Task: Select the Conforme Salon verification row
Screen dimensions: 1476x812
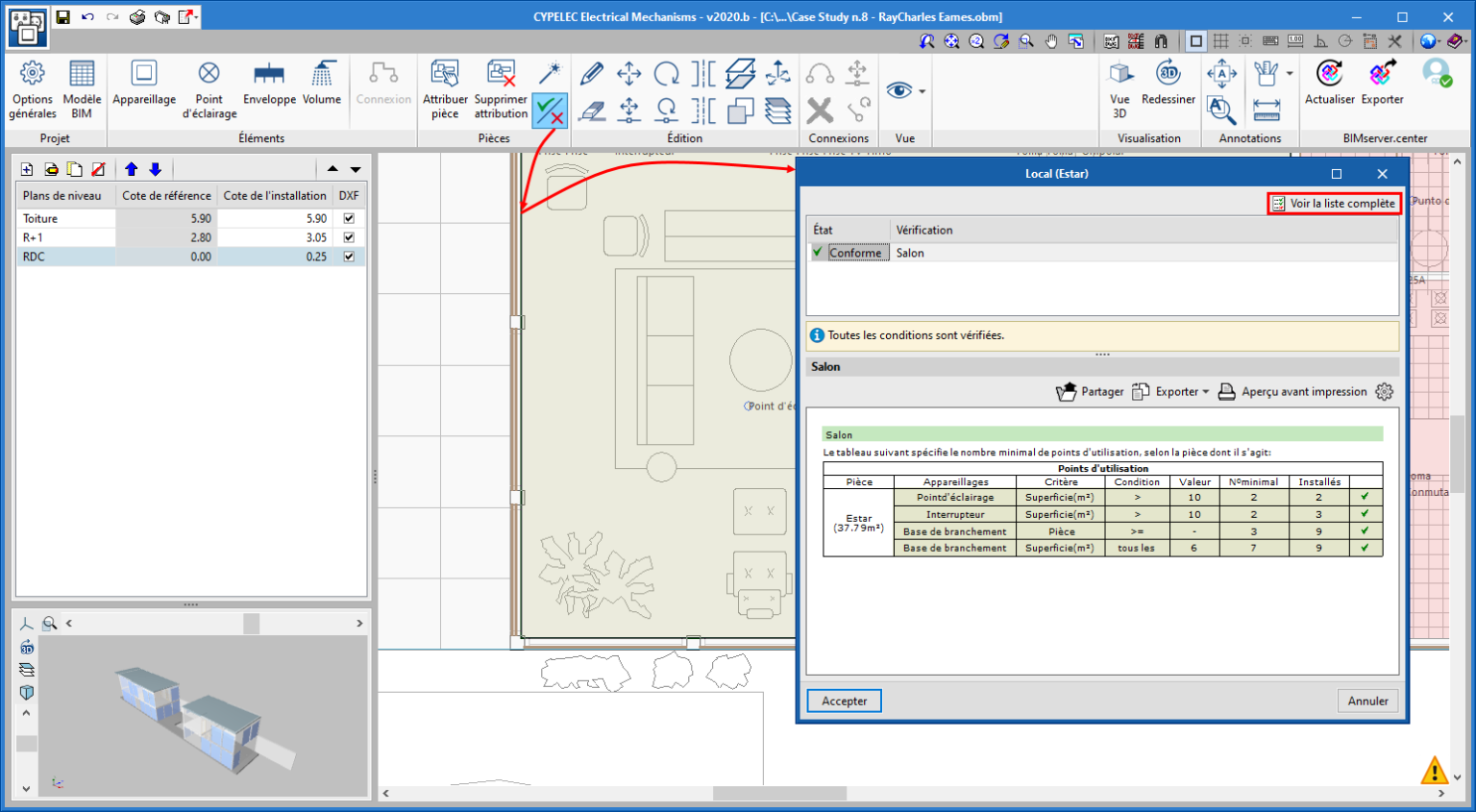Action: point(910,254)
